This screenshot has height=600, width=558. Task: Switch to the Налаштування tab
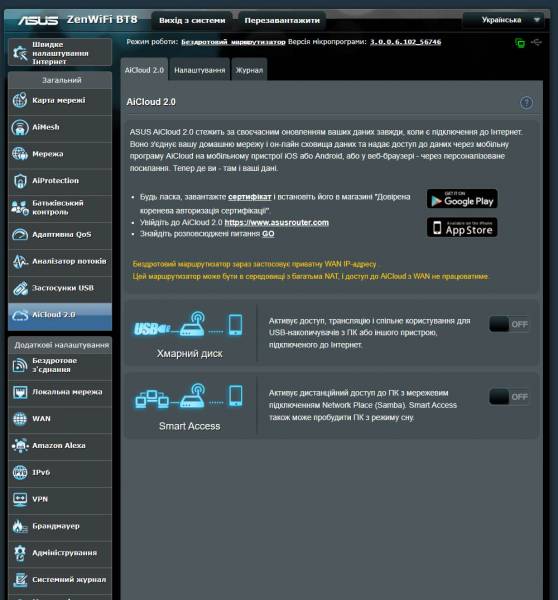click(199, 70)
